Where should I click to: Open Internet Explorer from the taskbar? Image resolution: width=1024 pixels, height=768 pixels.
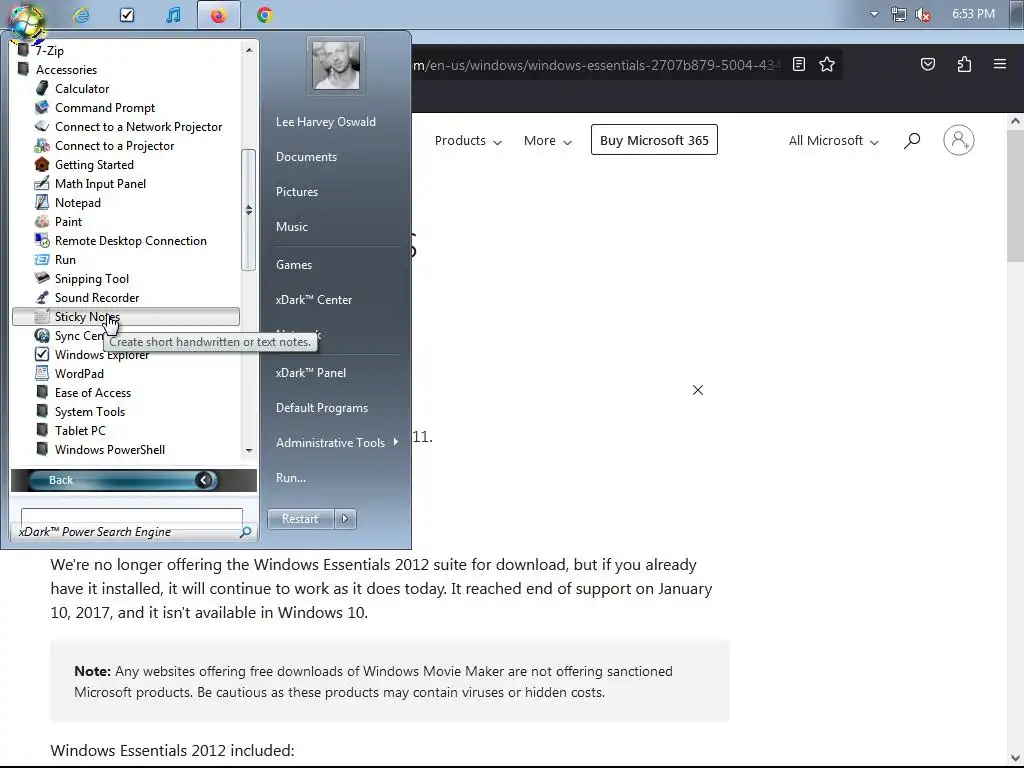tap(81, 14)
